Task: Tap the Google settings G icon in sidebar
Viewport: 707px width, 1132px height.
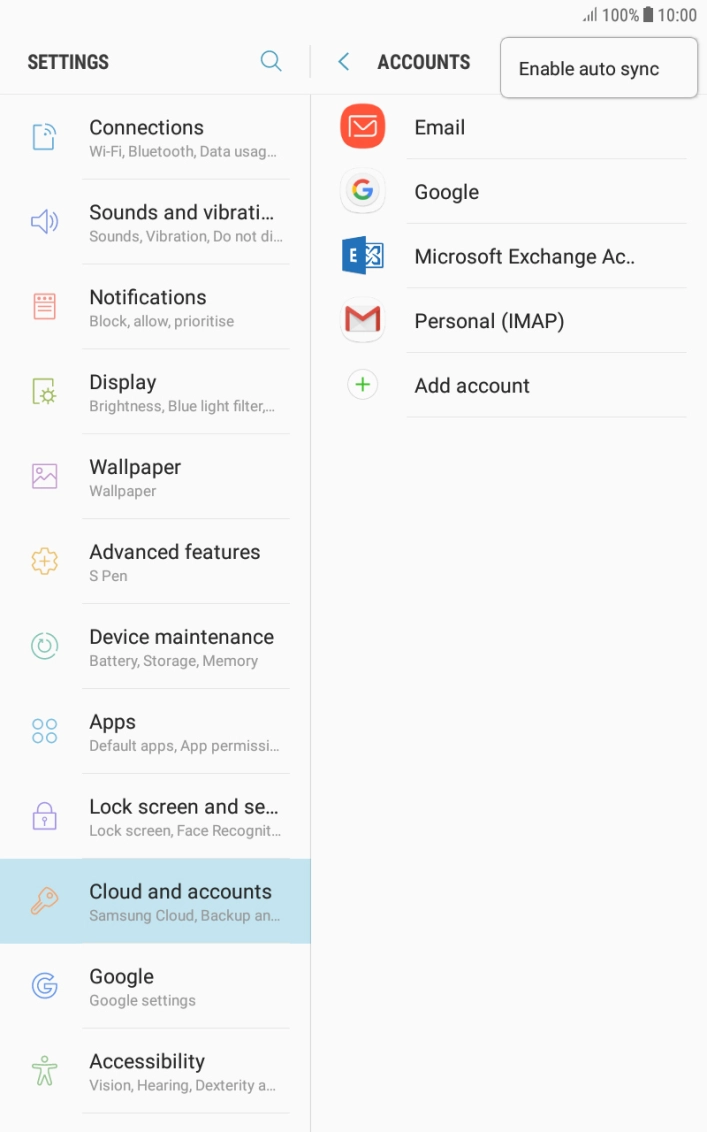Action: pyautogui.click(x=44, y=985)
